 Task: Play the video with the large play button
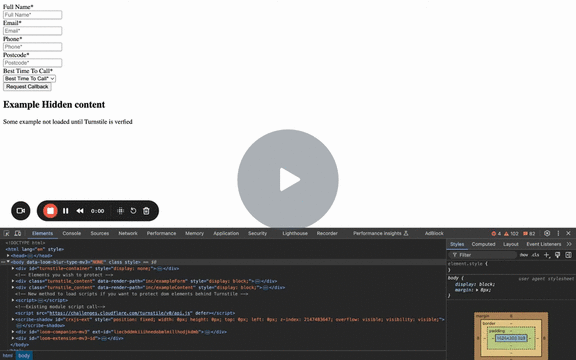(x=288, y=180)
